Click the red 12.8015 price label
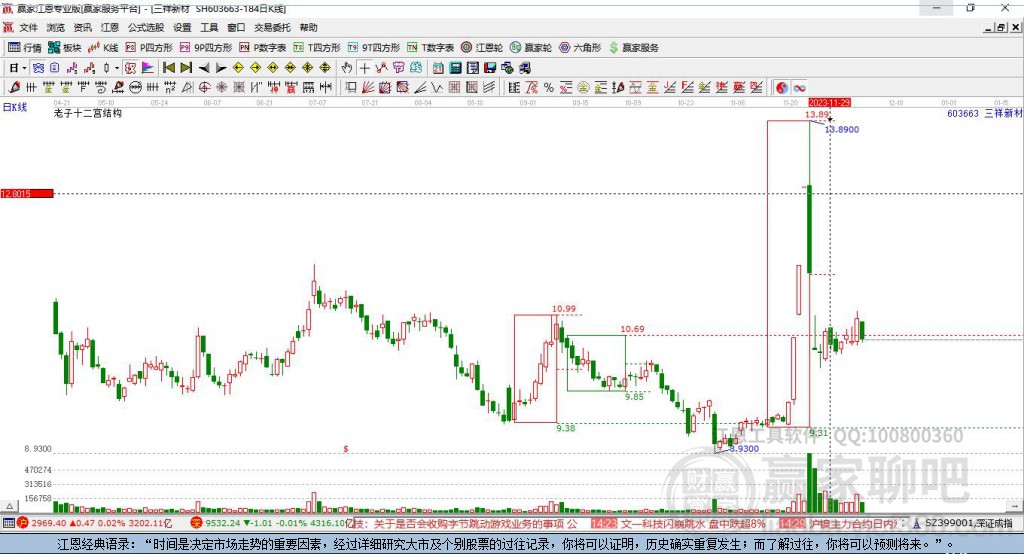The height and width of the screenshot is (554, 1024). point(27,193)
